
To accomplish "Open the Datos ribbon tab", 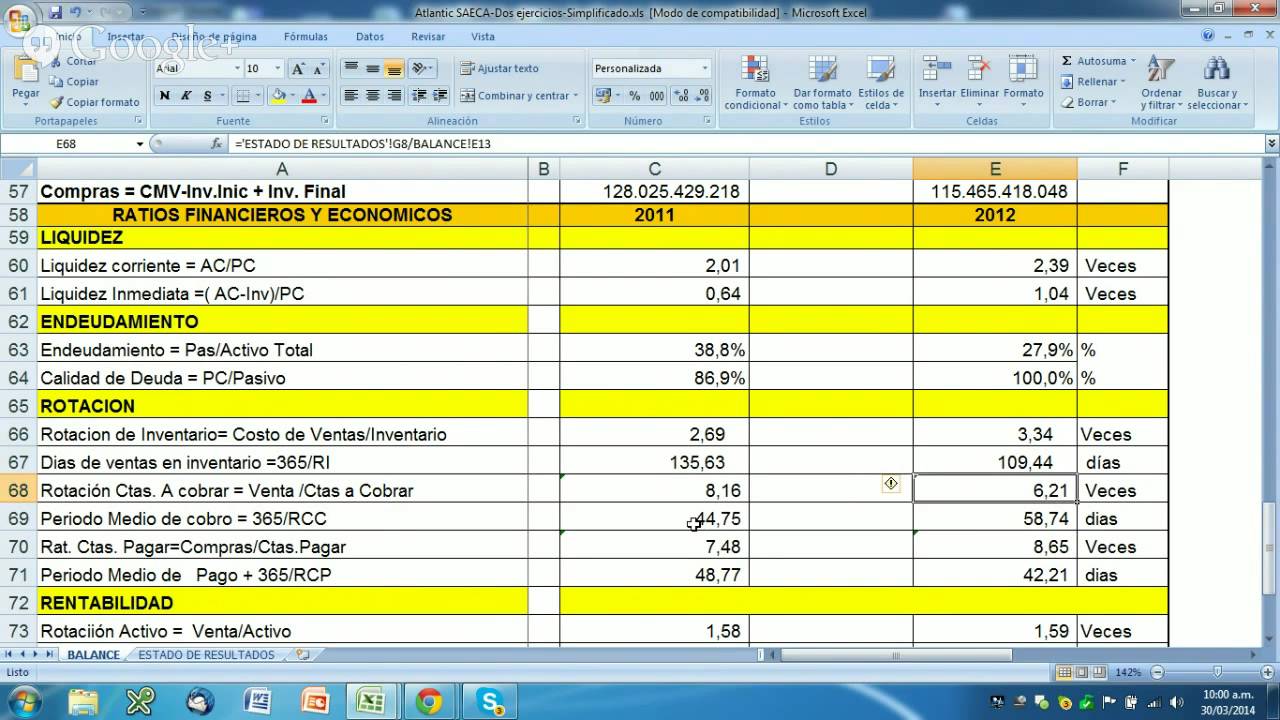I will pos(370,36).
